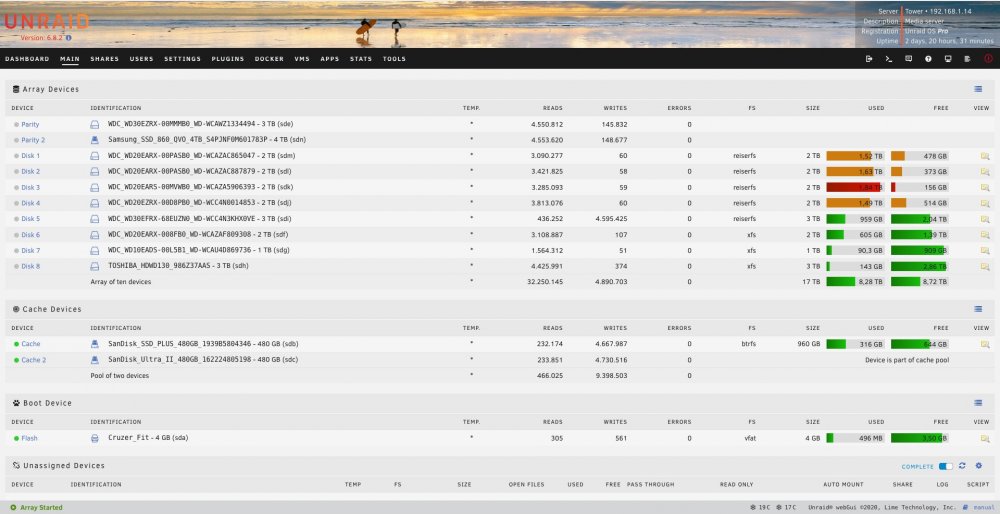Click the Device is part of cache pool text
This screenshot has height=514, width=1000.
coord(906,360)
